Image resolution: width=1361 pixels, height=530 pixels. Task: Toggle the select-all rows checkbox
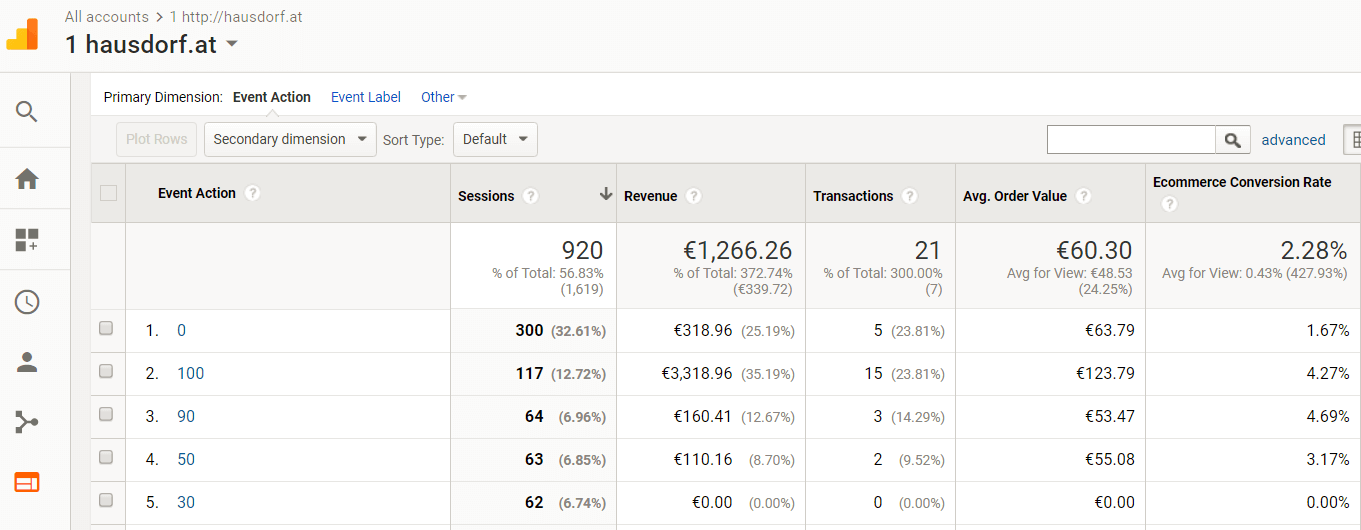[x=108, y=193]
